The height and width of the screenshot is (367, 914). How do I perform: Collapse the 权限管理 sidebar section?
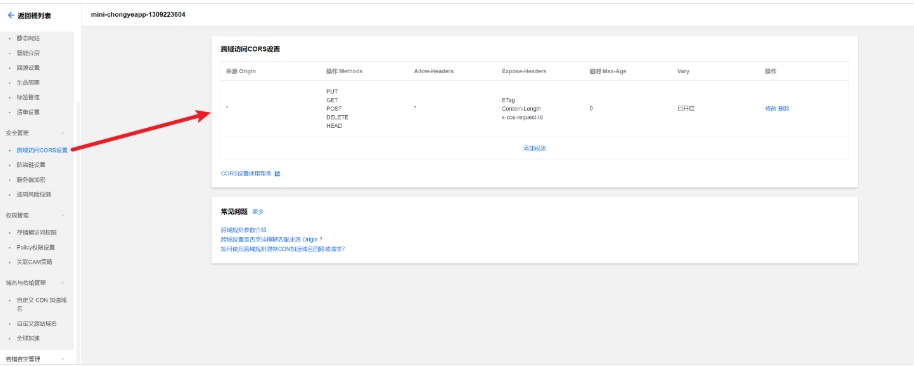pyautogui.click(x=63, y=215)
